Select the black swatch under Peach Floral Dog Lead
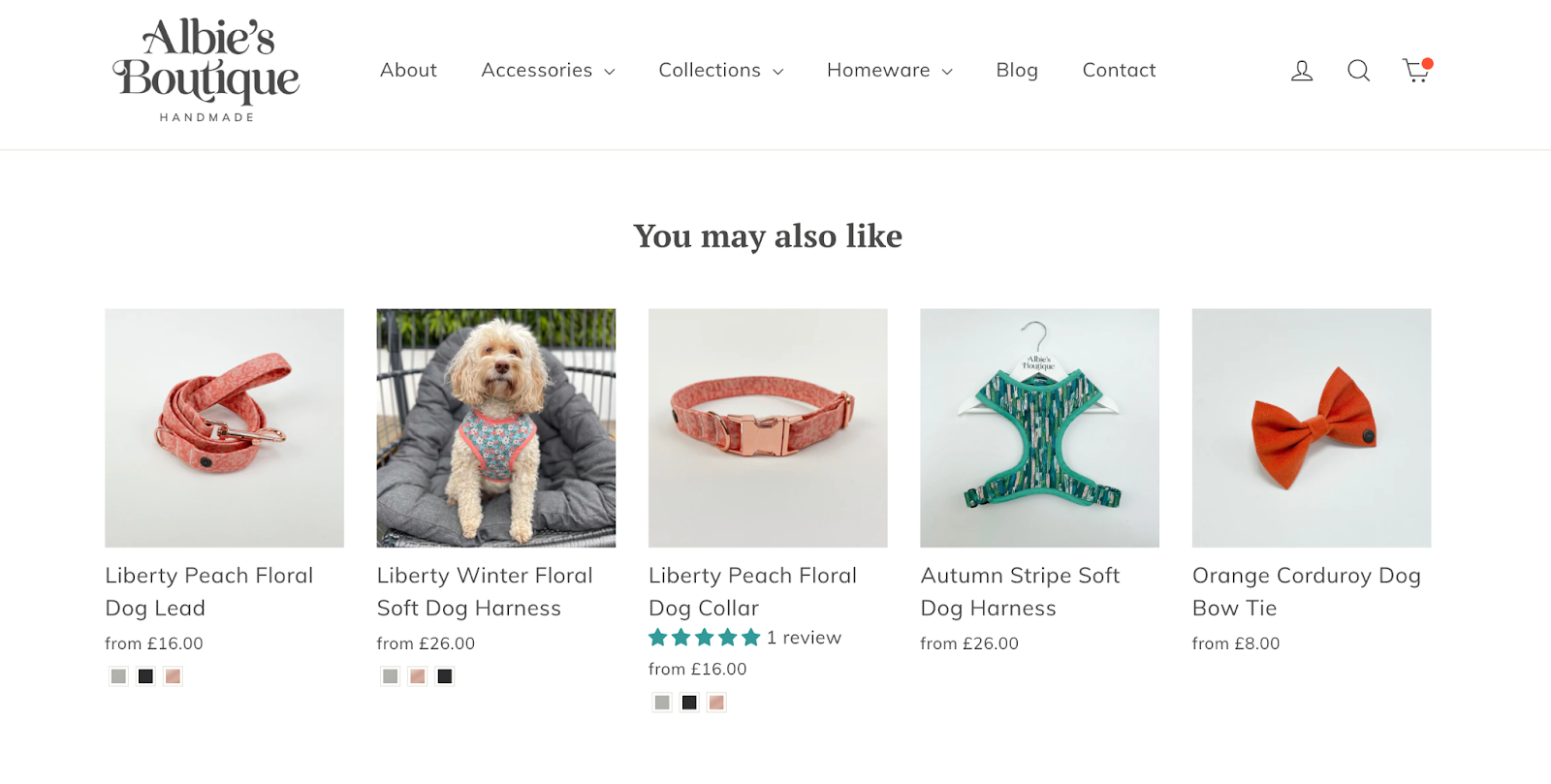Image resolution: width=1551 pixels, height=784 pixels. coord(145,676)
